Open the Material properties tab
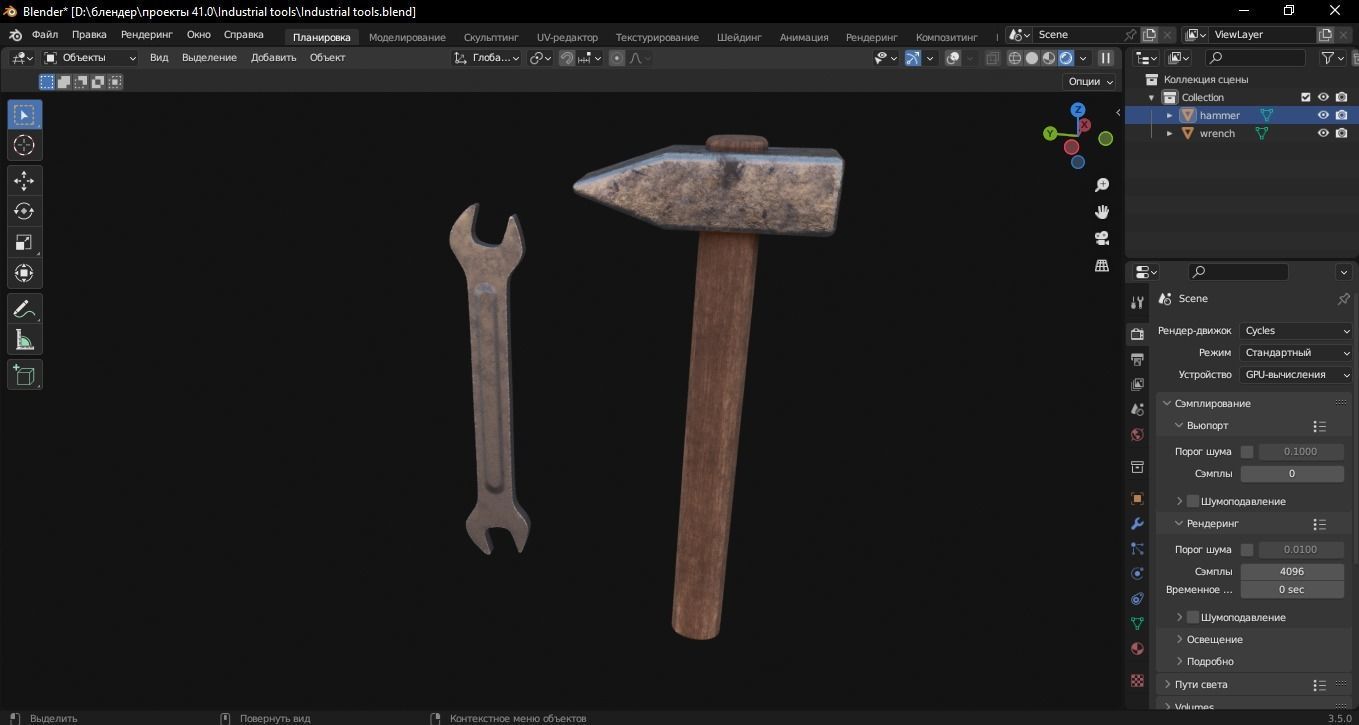 (1137, 648)
